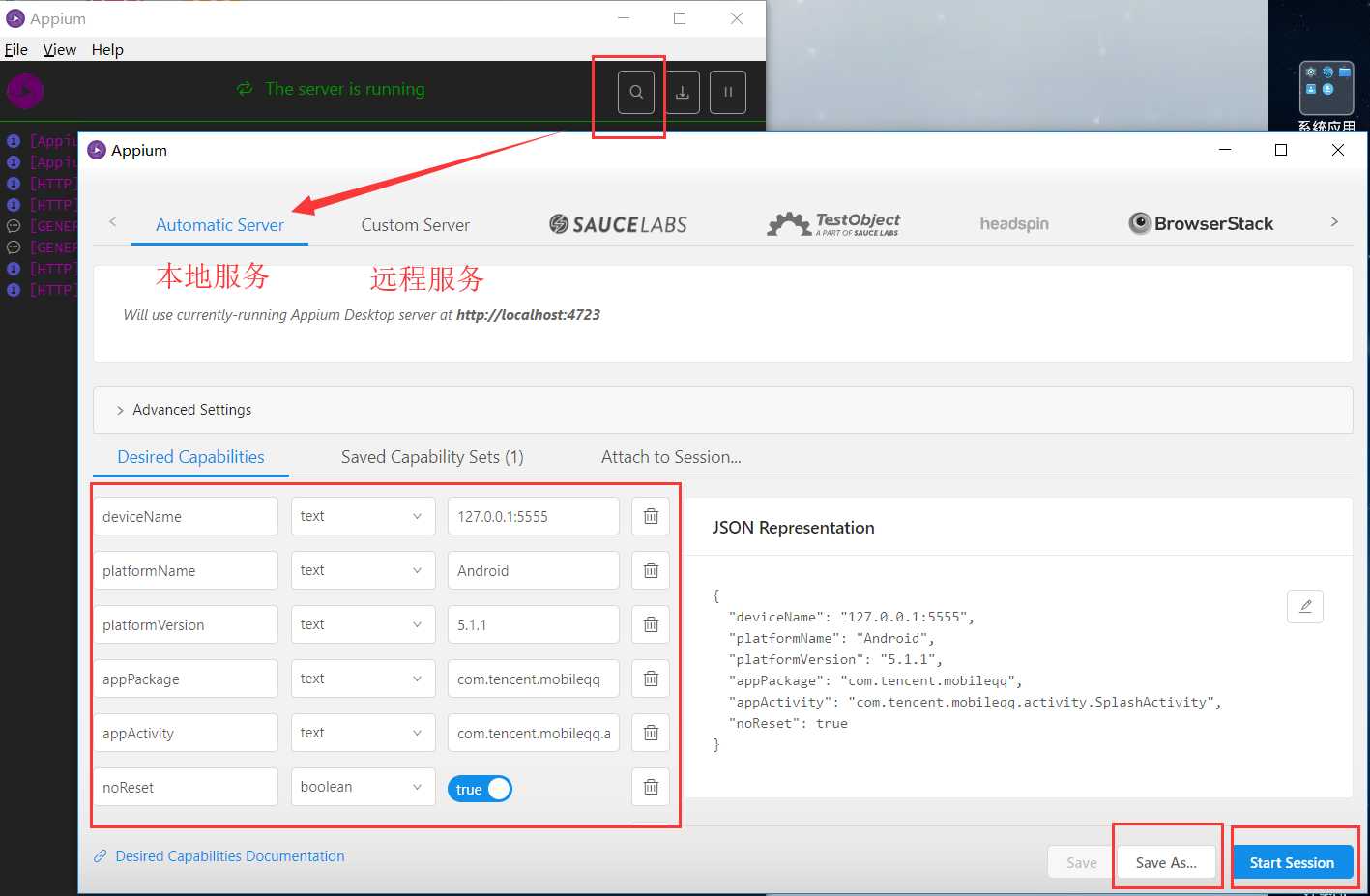Open the Desired Capabilities Documentation link

pos(229,856)
